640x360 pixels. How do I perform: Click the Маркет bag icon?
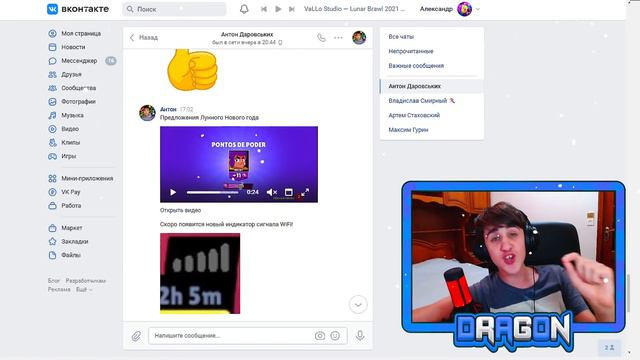[52, 228]
